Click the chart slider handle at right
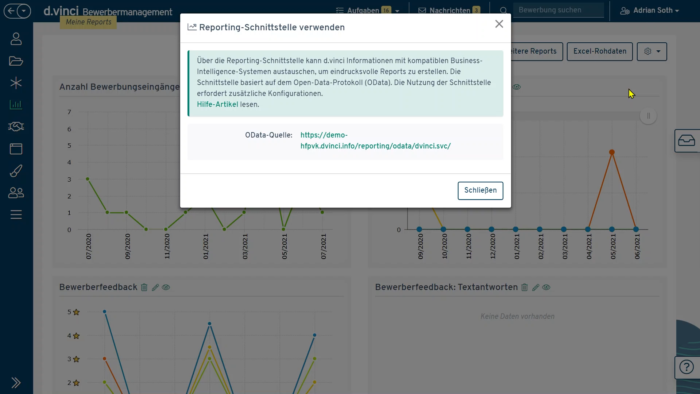Screen dimensions: 700x394 pyautogui.click(x=648, y=116)
